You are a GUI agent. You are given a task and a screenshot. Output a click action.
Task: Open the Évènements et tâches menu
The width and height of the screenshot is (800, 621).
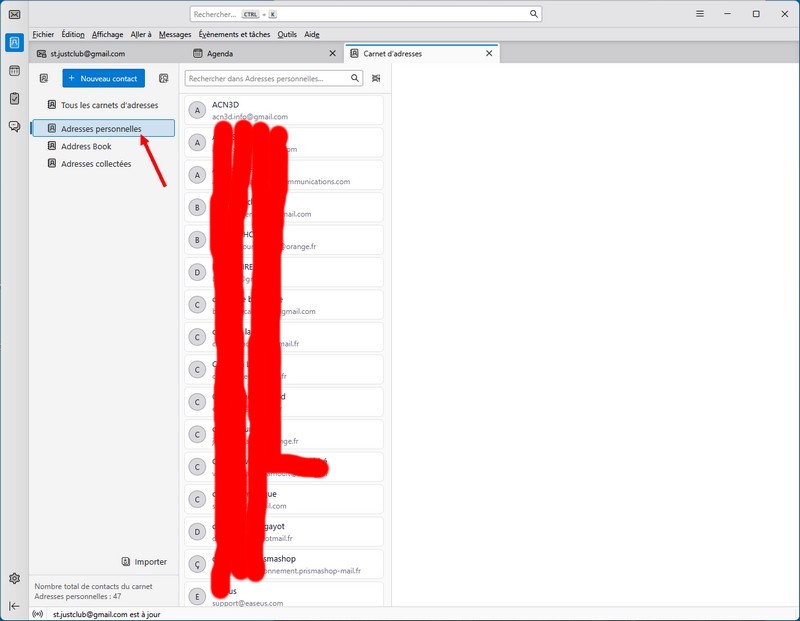pos(234,34)
